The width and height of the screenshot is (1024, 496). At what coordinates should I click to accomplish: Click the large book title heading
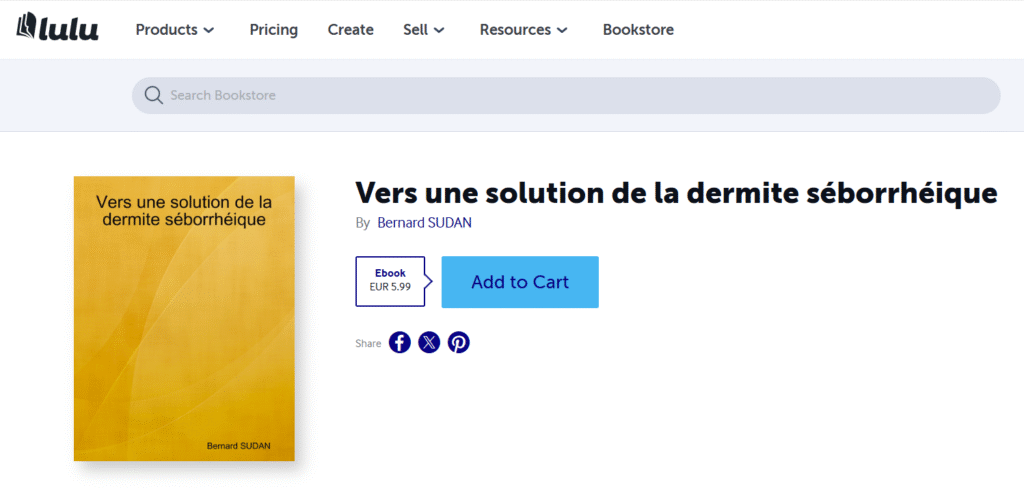point(676,193)
